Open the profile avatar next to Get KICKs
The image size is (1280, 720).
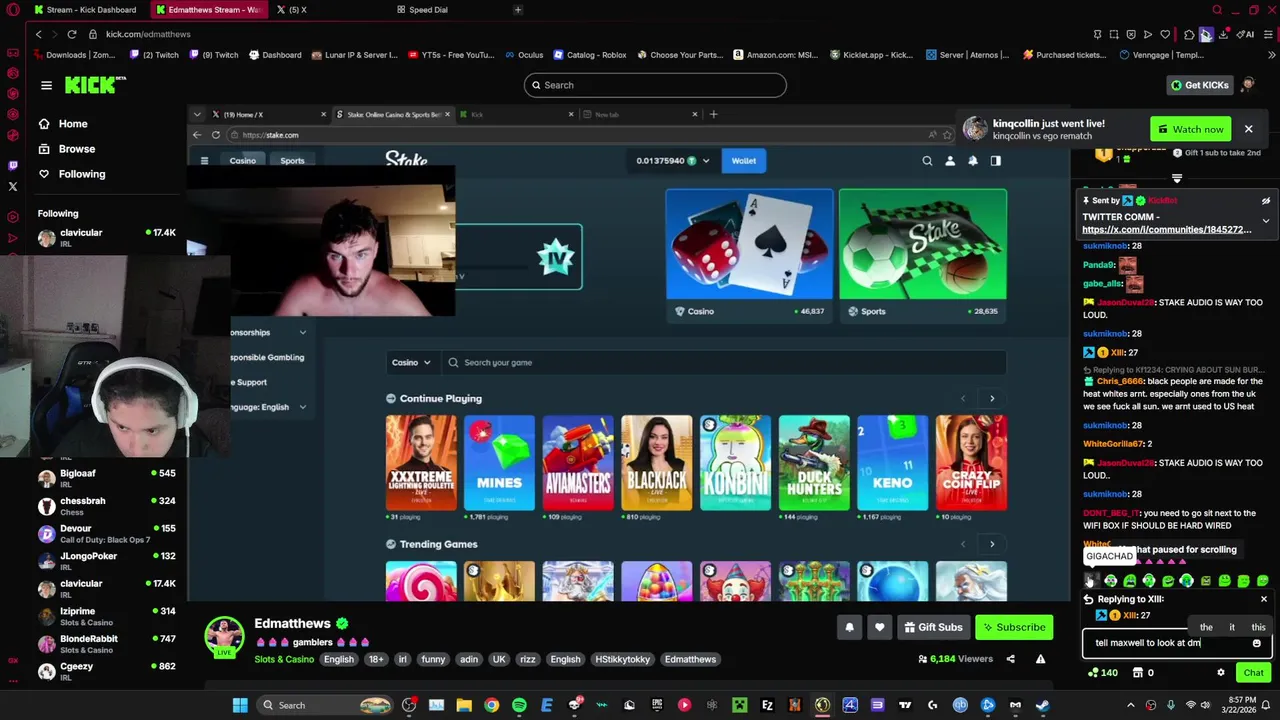pos(1248,85)
